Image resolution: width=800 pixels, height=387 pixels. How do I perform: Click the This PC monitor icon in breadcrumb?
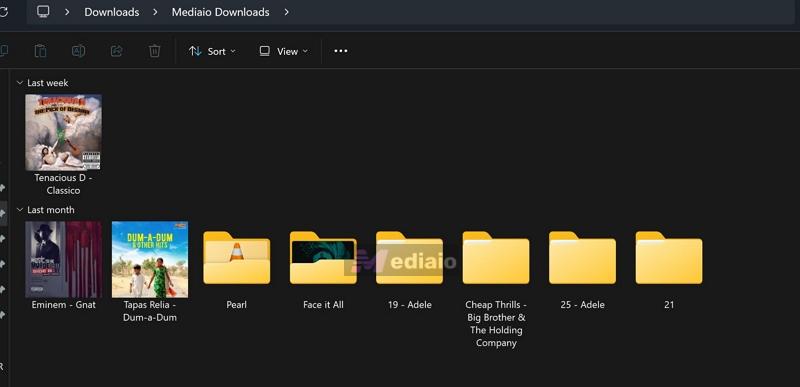coord(43,11)
